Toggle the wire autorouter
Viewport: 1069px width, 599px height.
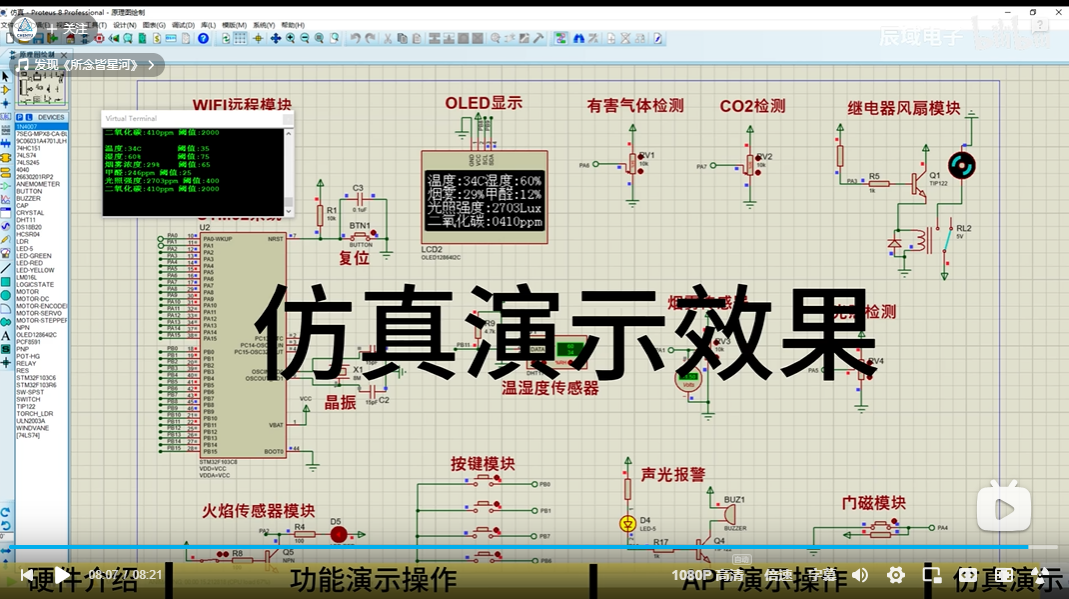pyautogui.click(x=560, y=39)
